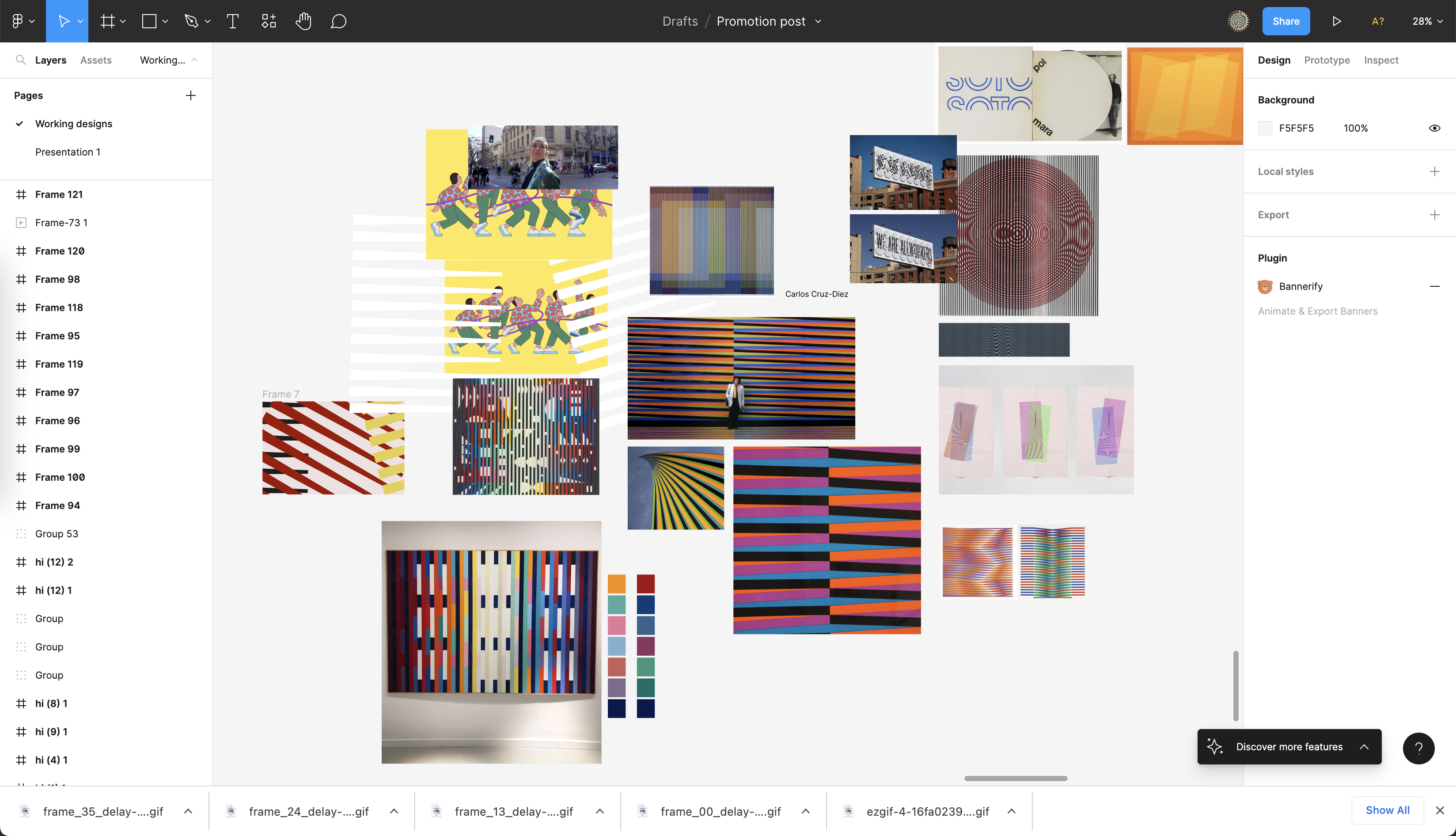Present the prototype with play icon

click(1337, 21)
